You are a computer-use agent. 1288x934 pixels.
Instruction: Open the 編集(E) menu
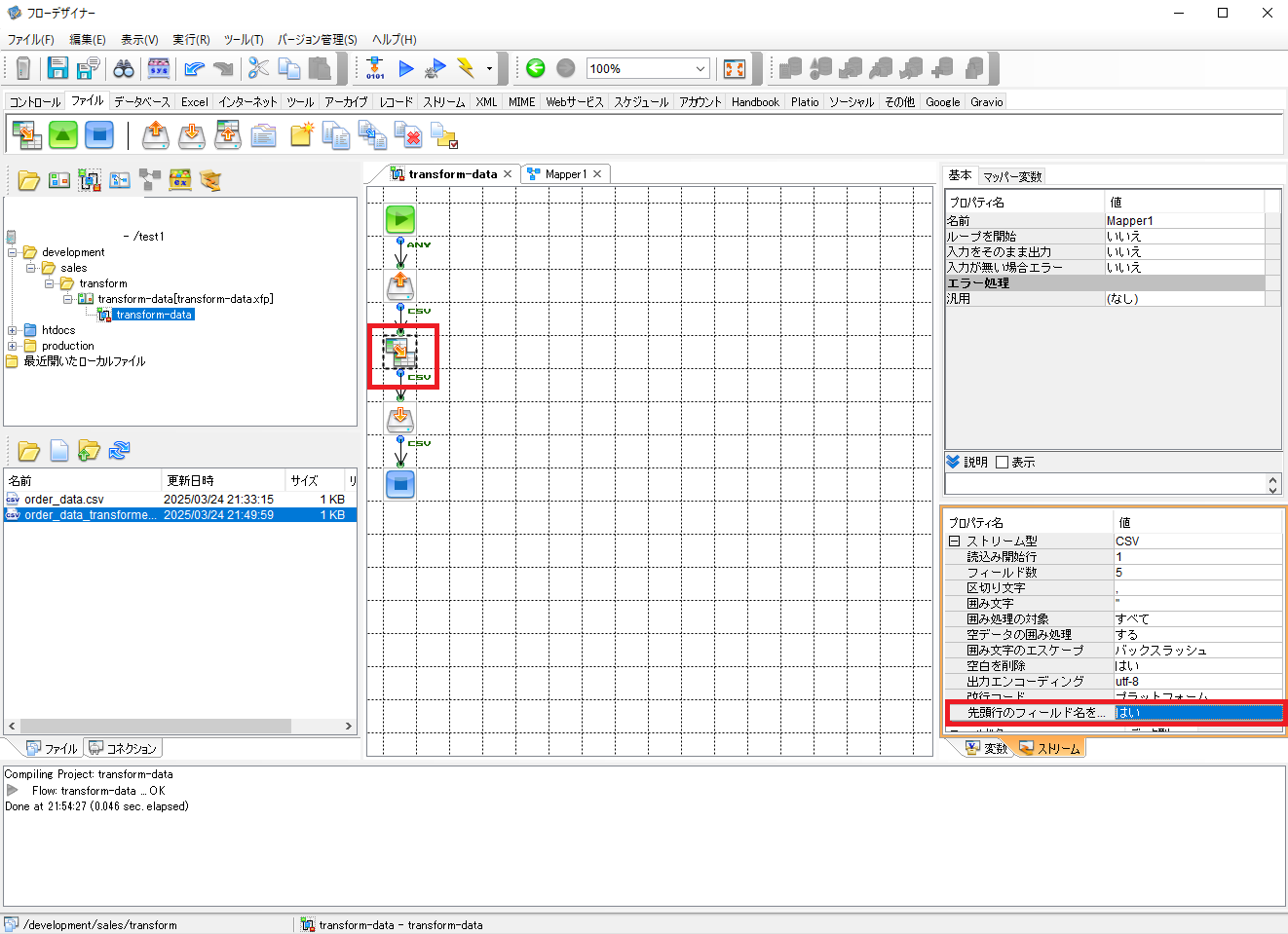click(x=88, y=40)
